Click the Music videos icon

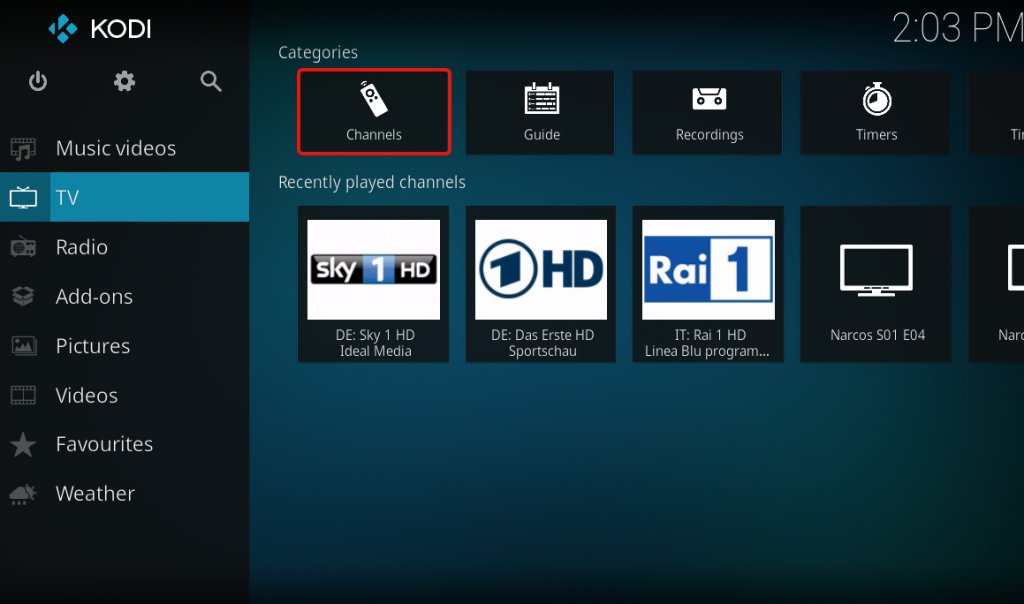click(x=24, y=148)
